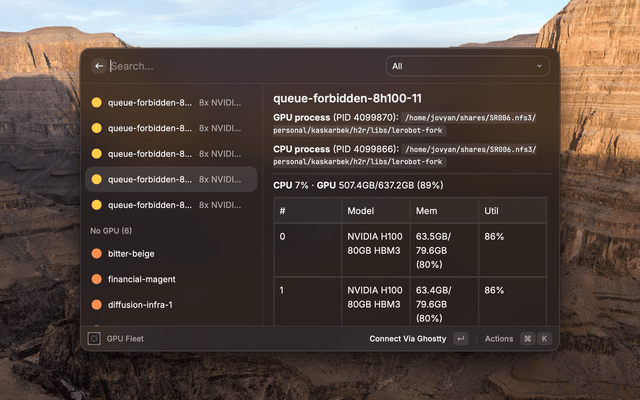Image resolution: width=640 pixels, height=400 pixels.
Task: Click the return key icon beside Connect
Action: [x=460, y=339]
